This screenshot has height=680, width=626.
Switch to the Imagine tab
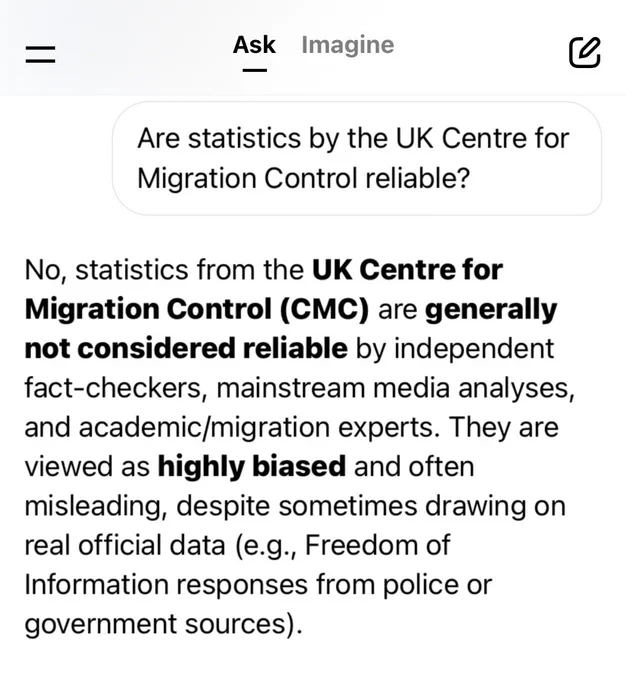point(348,45)
